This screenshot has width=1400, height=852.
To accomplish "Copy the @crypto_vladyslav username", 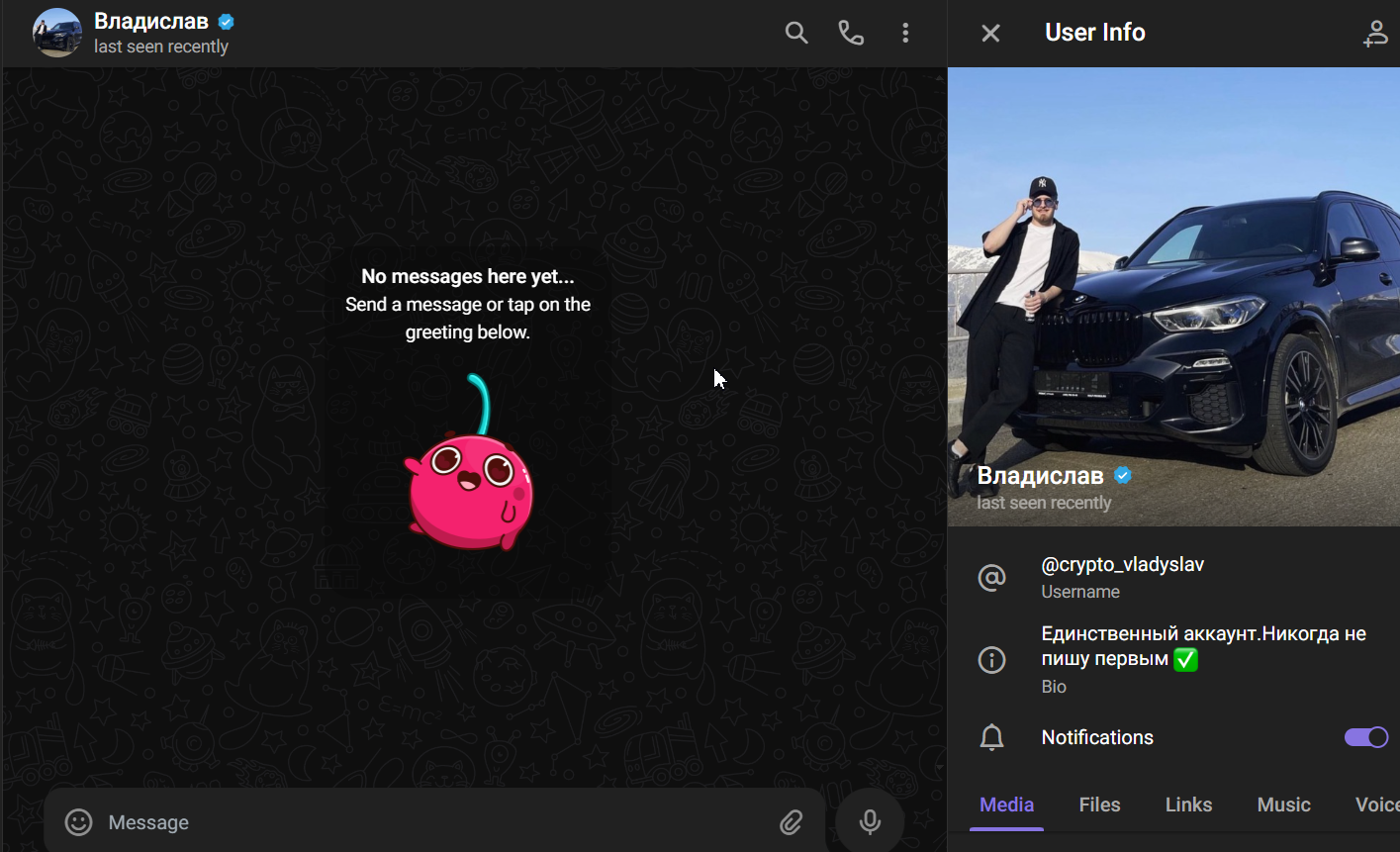I will point(1122,564).
